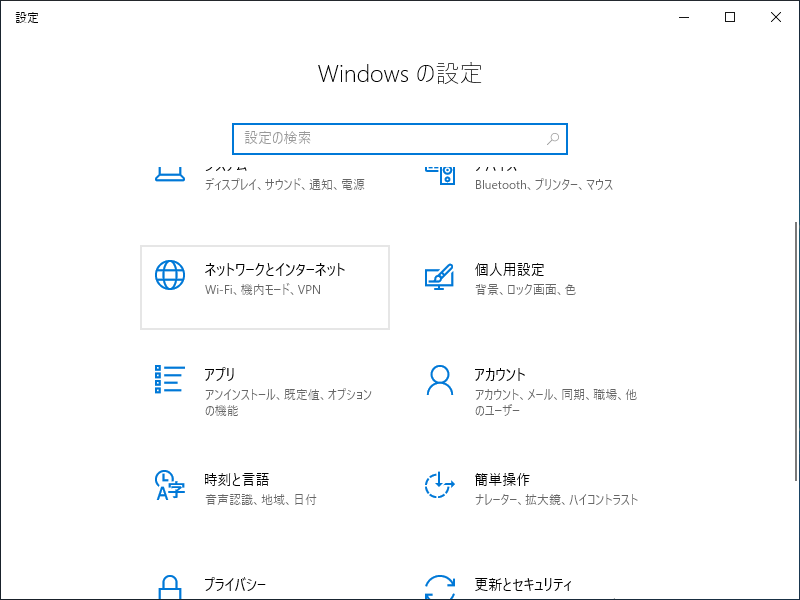Select the アプリ title
The image size is (800, 600).
(220, 374)
